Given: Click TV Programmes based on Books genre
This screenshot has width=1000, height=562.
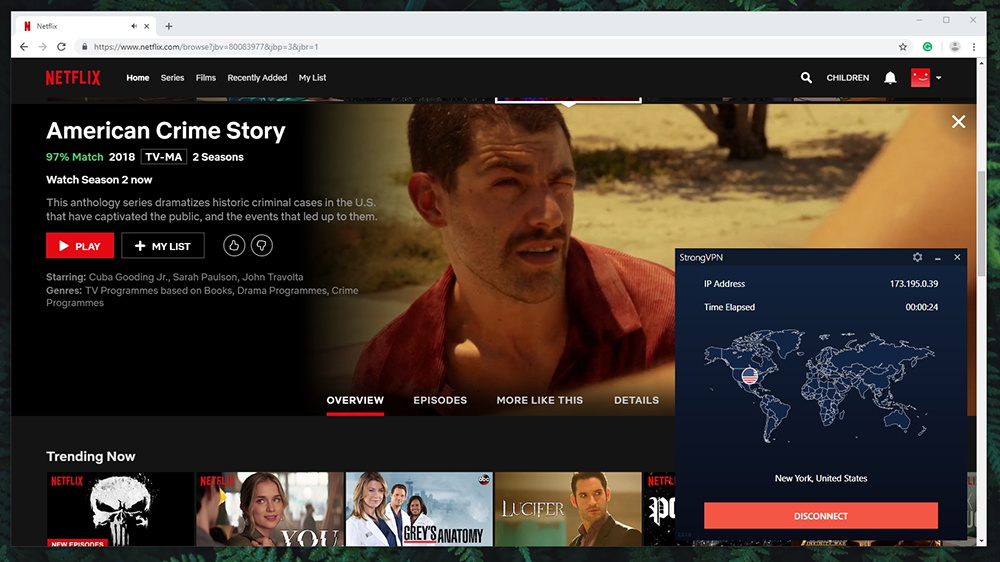Looking at the screenshot, I should tap(159, 290).
